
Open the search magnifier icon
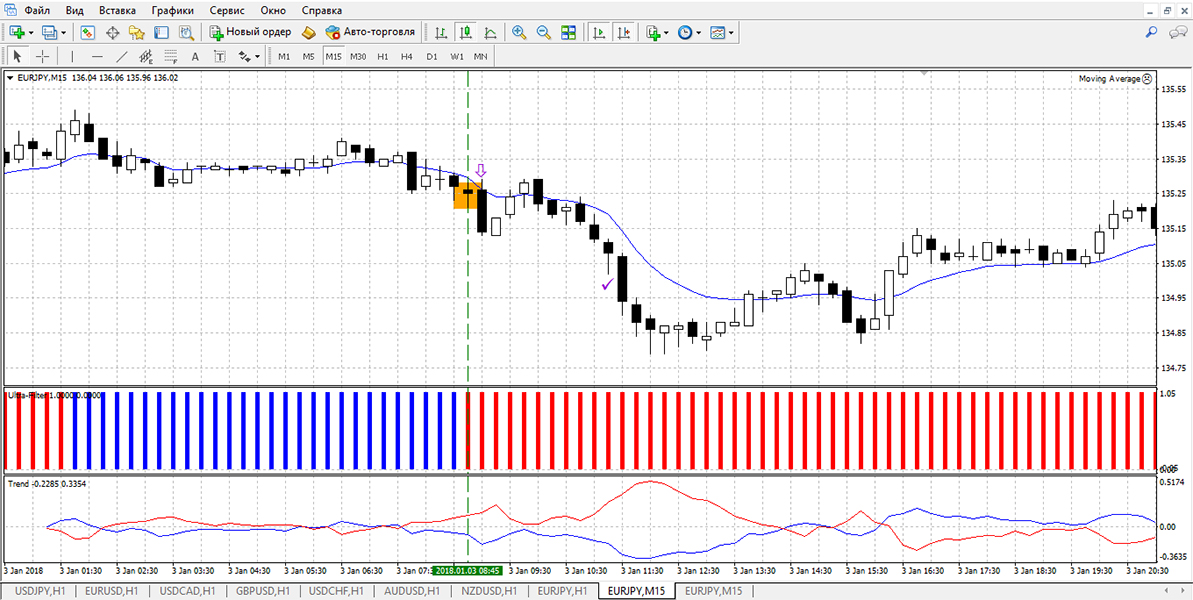(x=1152, y=32)
